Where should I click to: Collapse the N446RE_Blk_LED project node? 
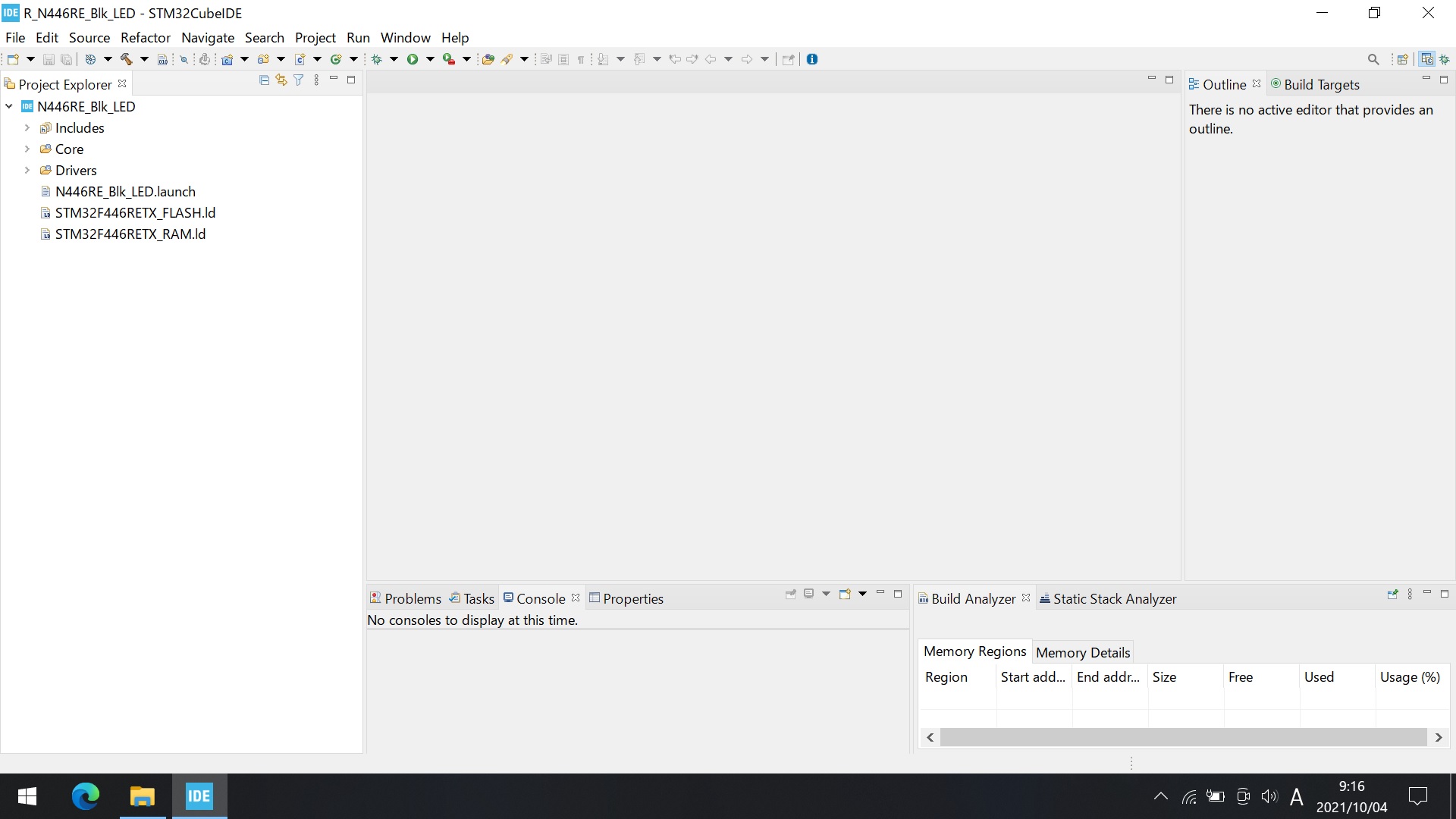pos(9,107)
